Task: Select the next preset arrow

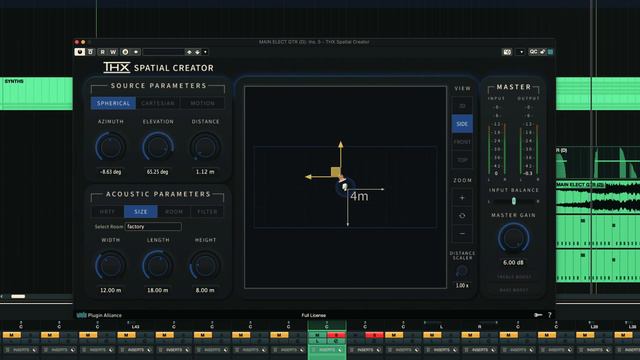Action: click(197, 52)
